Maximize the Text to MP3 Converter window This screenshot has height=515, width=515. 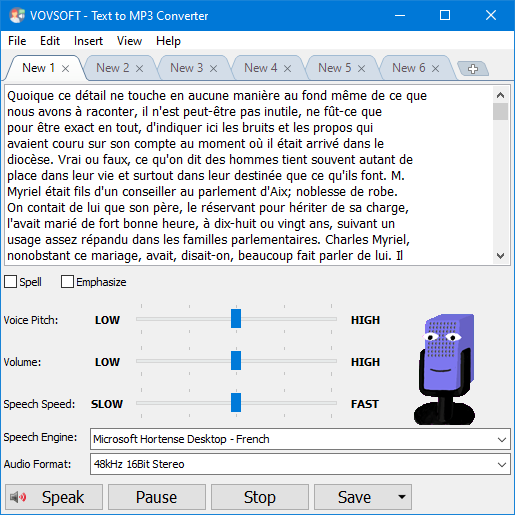pos(445,15)
